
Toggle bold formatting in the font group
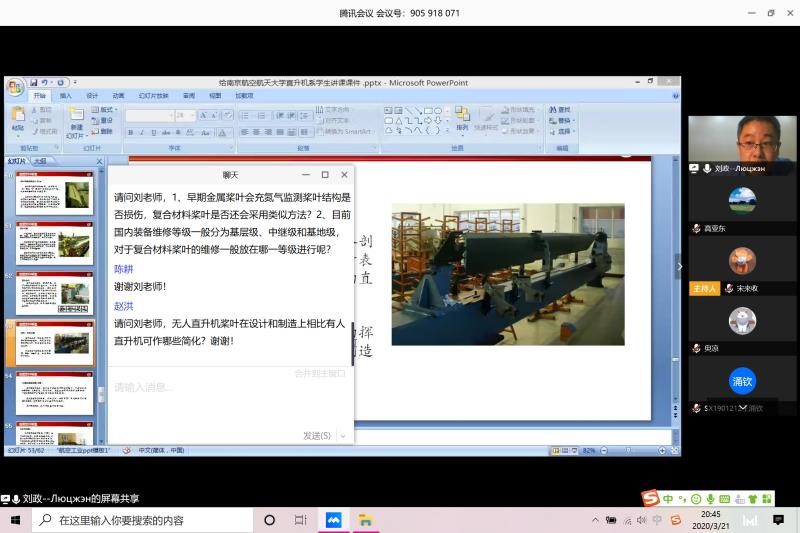[x=130, y=132]
